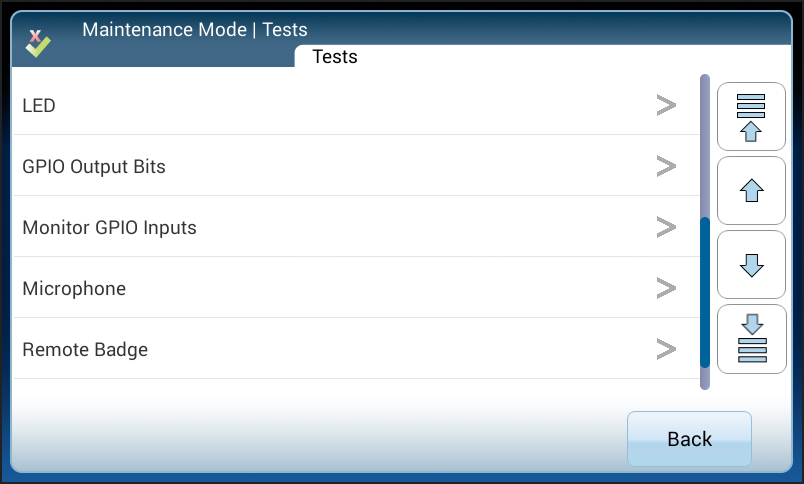Click the scroll-to-bottom arrow icon
Viewport: 804px width, 484px height.
(751, 339)
